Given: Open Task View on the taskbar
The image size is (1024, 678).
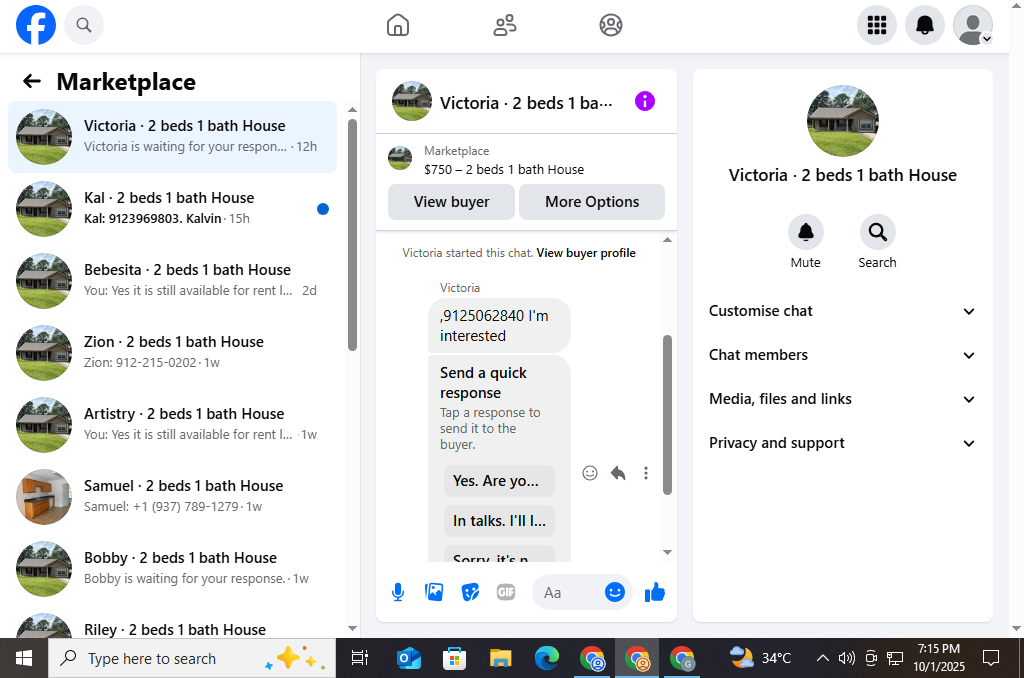Looking at the screenshot, I should (x=360, y=658).
